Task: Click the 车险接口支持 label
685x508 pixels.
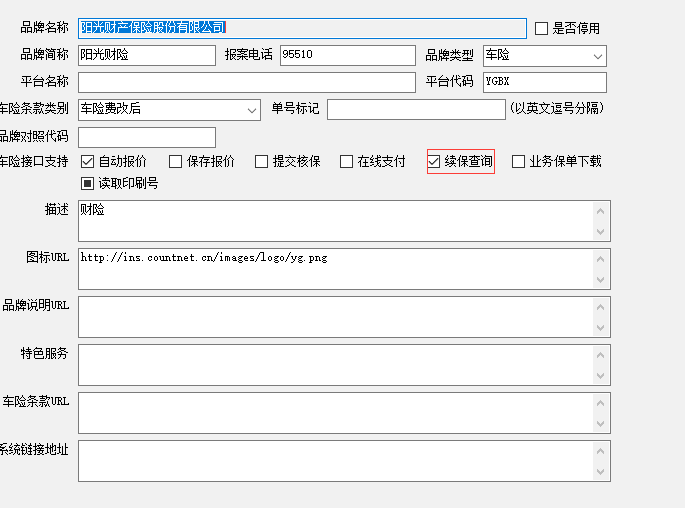Action: pyautogui.click(x=34, y=162)
